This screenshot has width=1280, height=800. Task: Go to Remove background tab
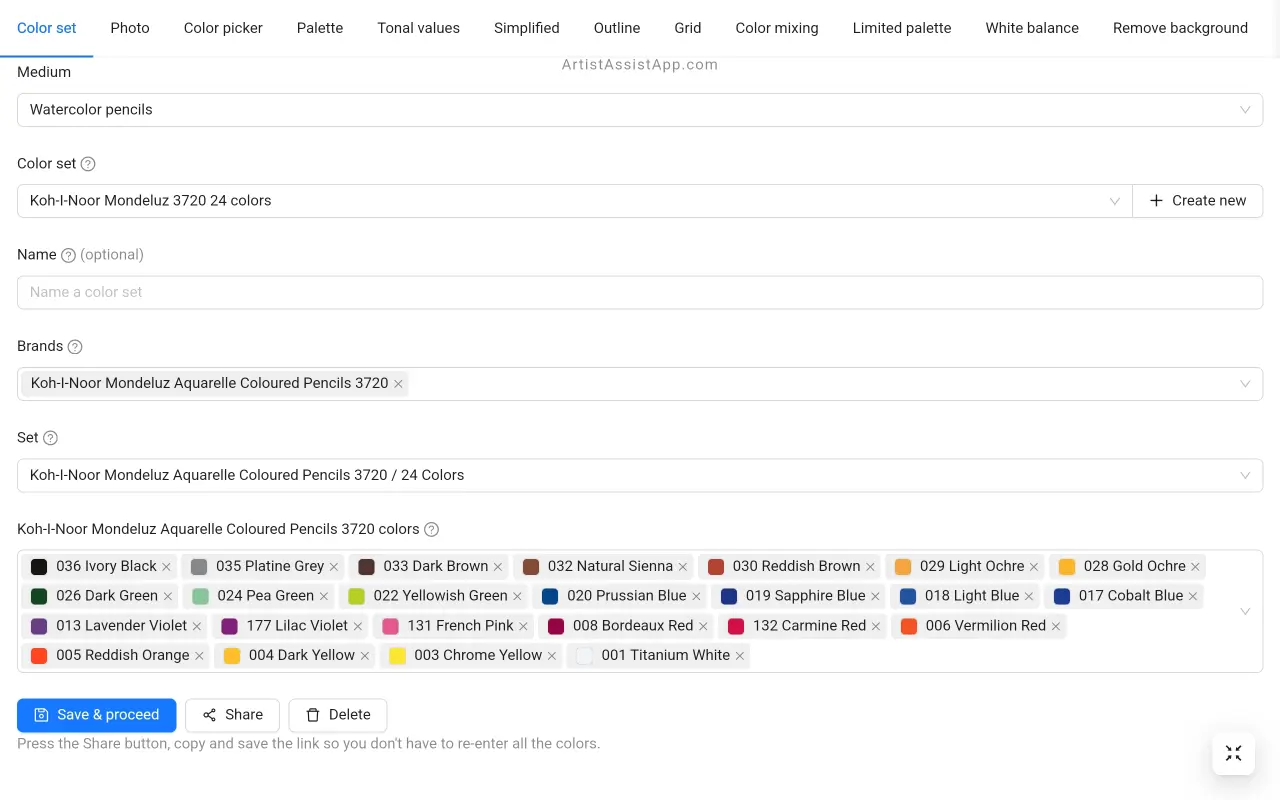pyautogui.click(x=1180, y=28)
